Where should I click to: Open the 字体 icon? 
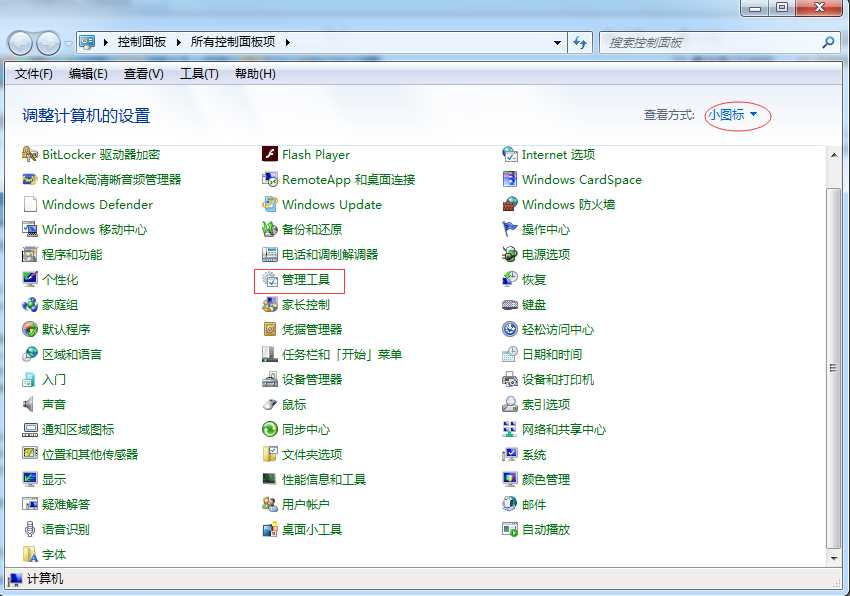pyautogui.click(x=30, y=554)
